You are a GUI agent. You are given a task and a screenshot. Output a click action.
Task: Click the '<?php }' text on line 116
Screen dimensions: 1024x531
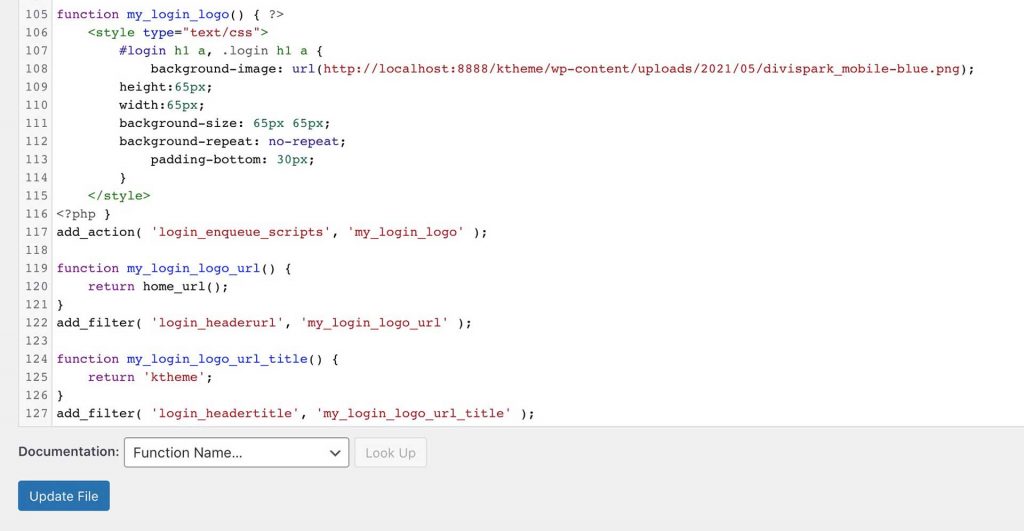click(x=84, y=214)
